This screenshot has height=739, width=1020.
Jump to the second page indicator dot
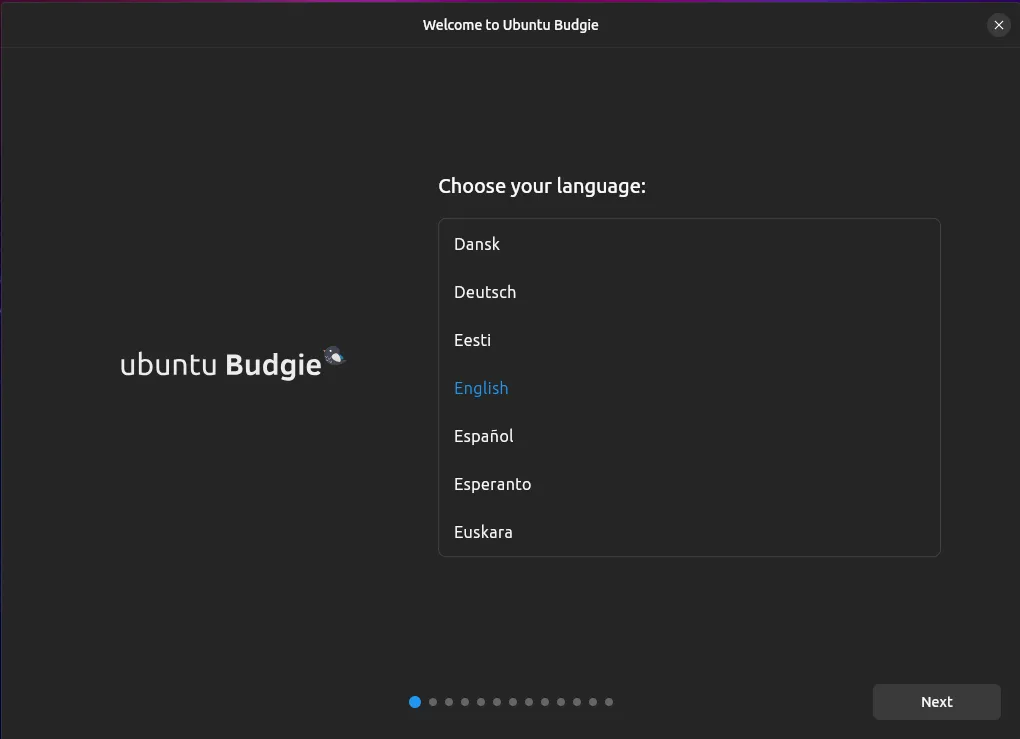[433, 702]
